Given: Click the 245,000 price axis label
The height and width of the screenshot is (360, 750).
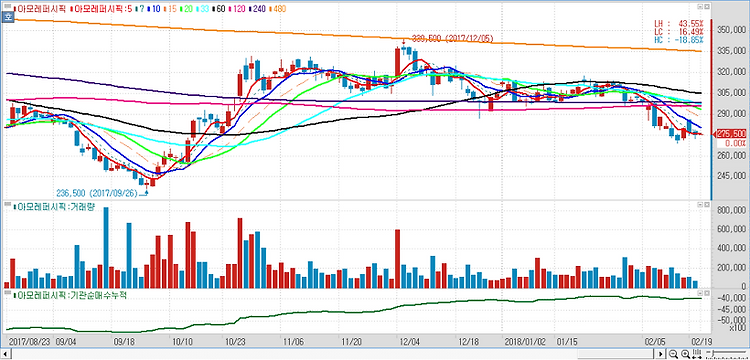Looking at the screenshot, I should pos(731,176).
